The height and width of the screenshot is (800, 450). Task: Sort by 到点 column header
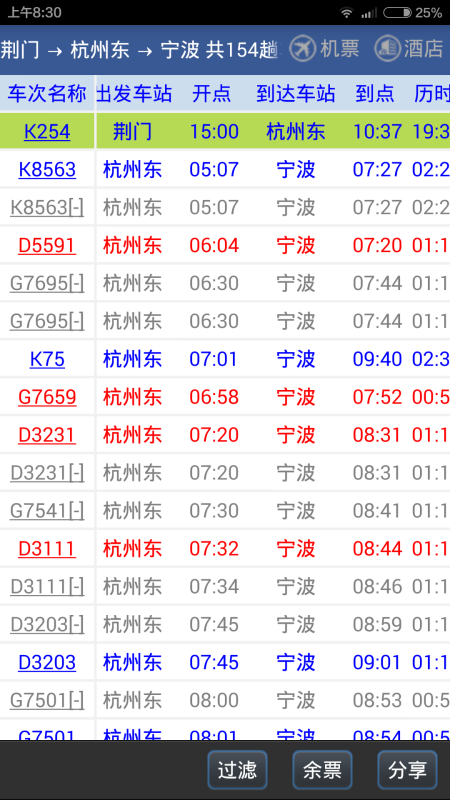[375, 94]
